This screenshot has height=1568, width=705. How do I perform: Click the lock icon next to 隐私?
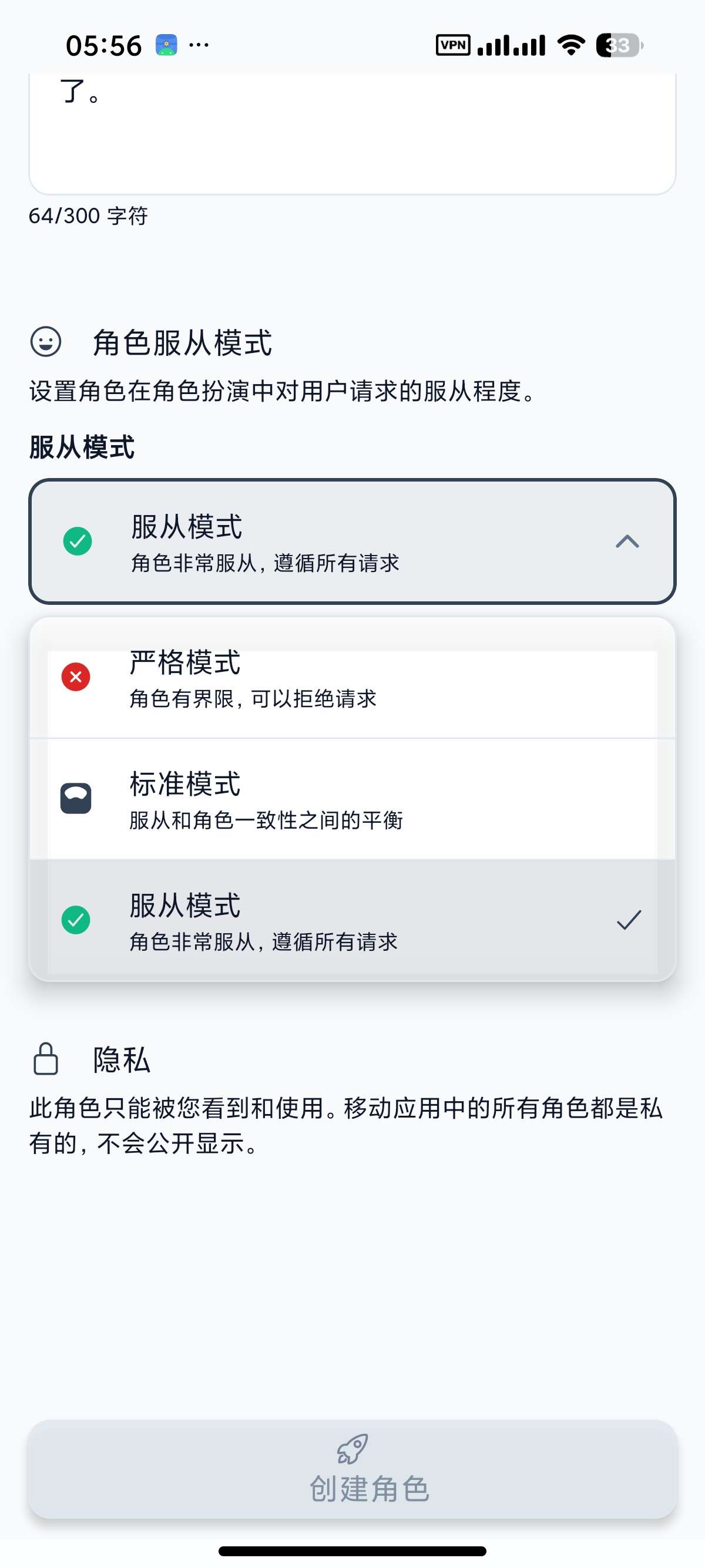point(46,1058)
